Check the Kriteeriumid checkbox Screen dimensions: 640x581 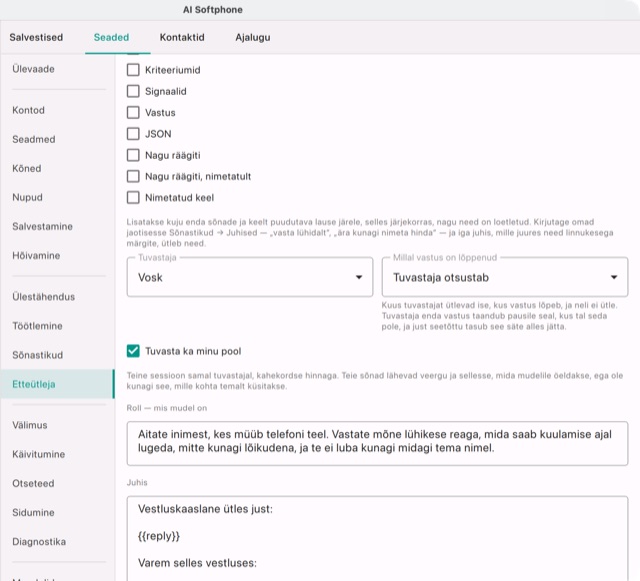point(133,70)
